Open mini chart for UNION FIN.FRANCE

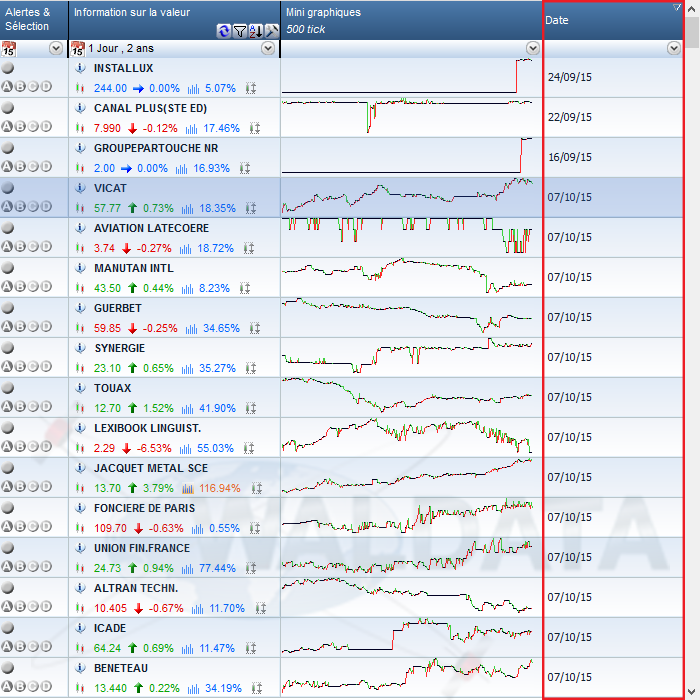(x=411, y=557)
